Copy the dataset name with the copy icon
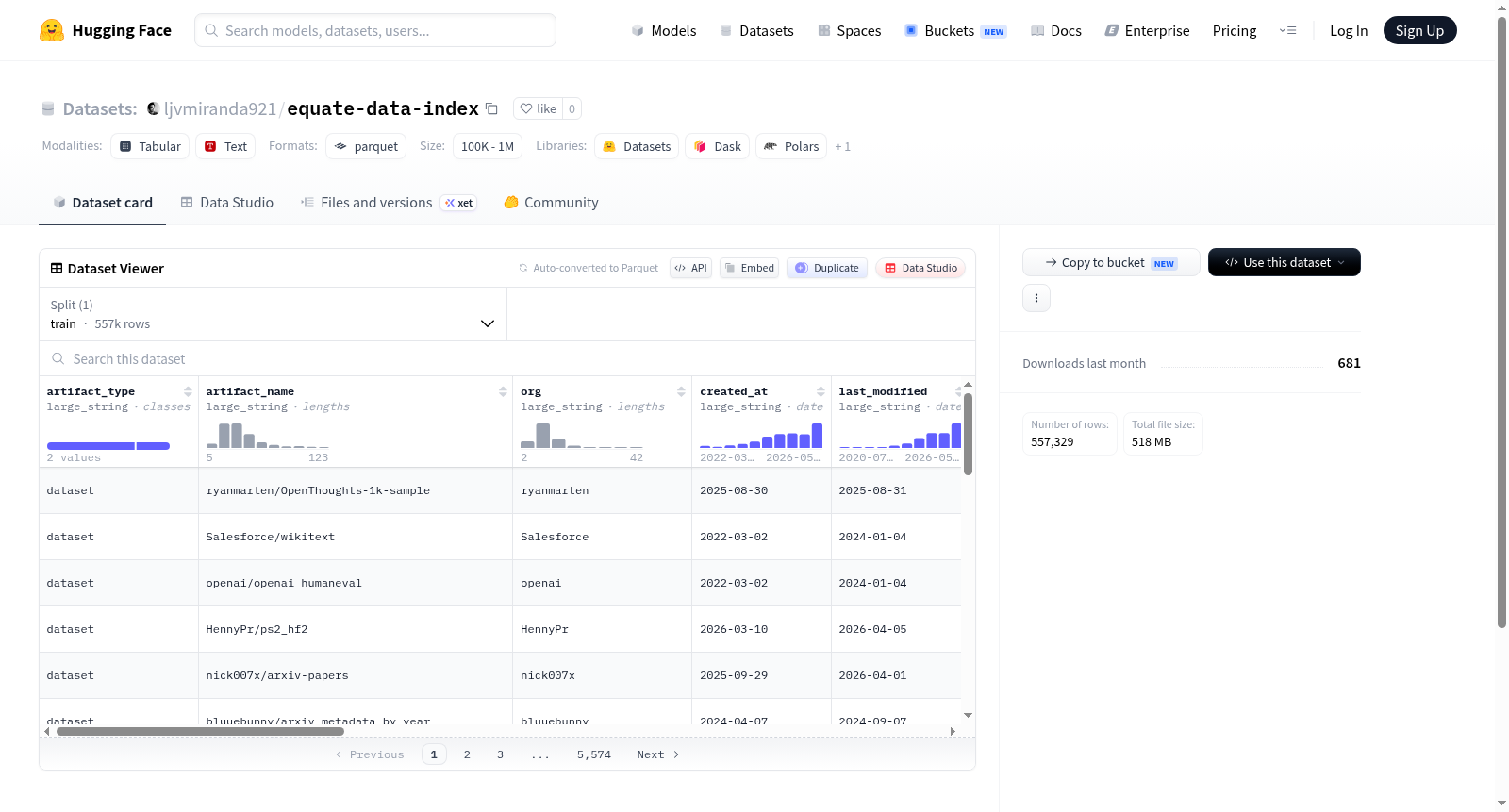This screenshot has height=812, width=1509. (491, 108)
